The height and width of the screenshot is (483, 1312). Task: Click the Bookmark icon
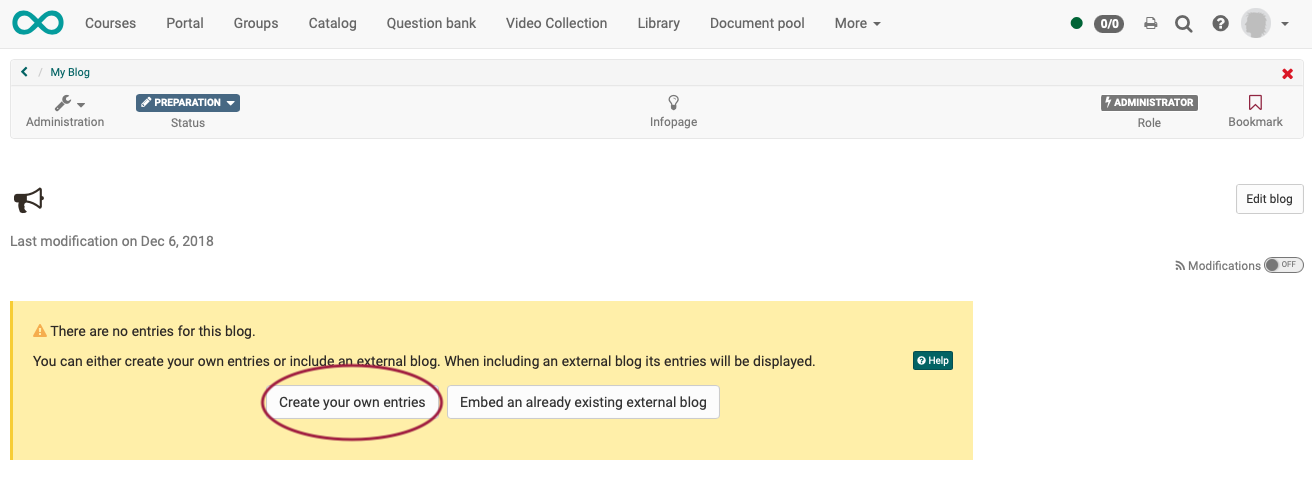coord(1255,103)
